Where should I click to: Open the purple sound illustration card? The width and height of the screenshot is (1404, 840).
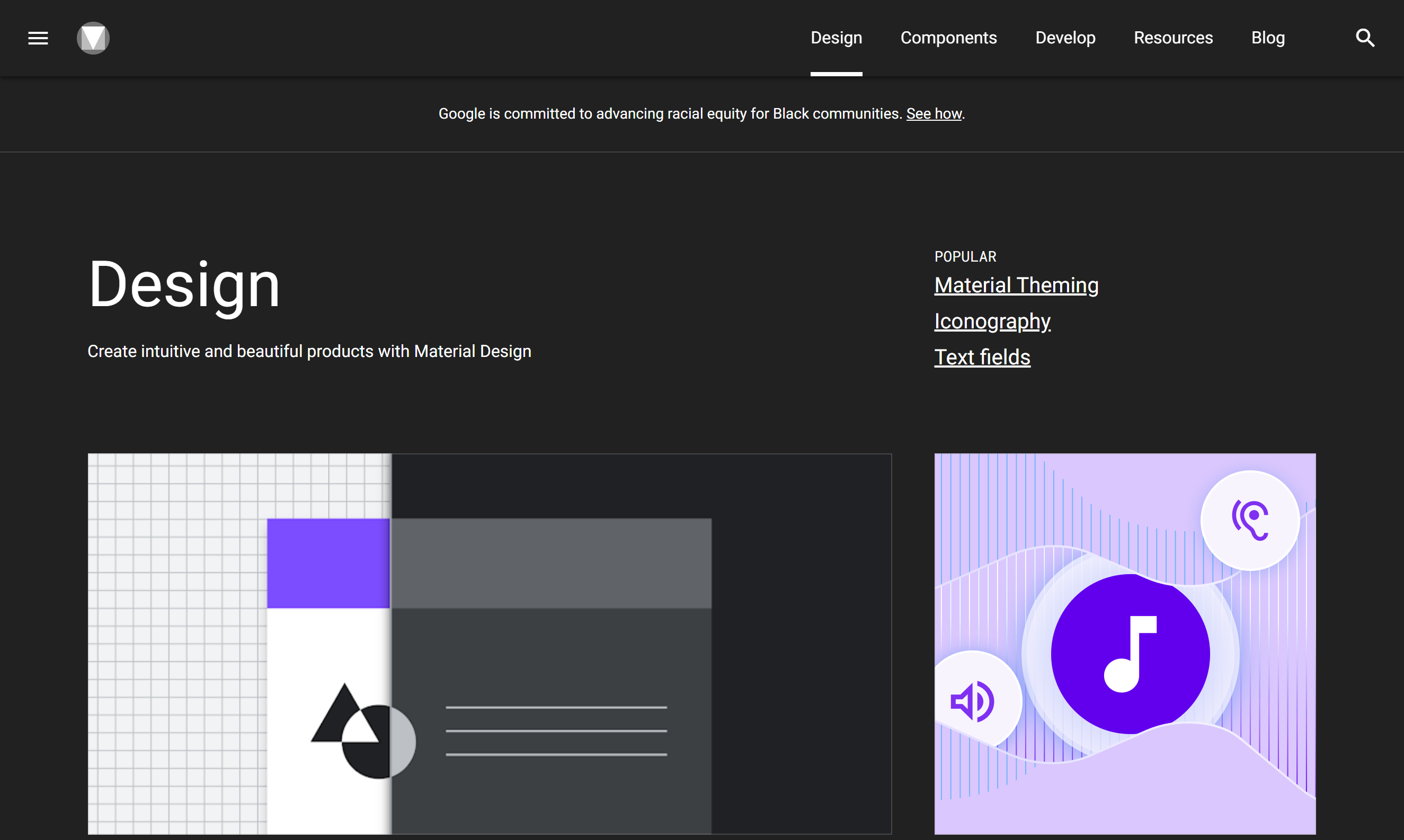click(x=1125, y=644)
